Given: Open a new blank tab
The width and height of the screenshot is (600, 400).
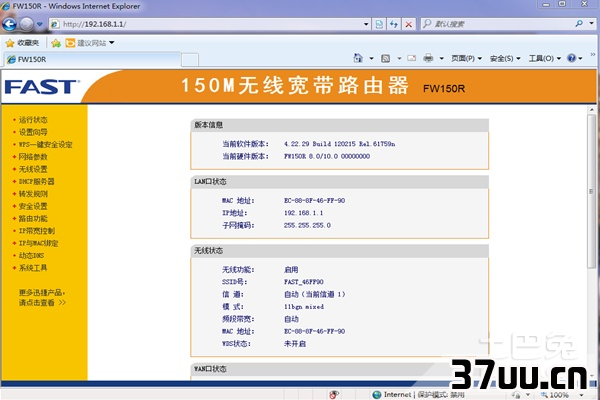Looking at the screenshot, I should [190, 60].
